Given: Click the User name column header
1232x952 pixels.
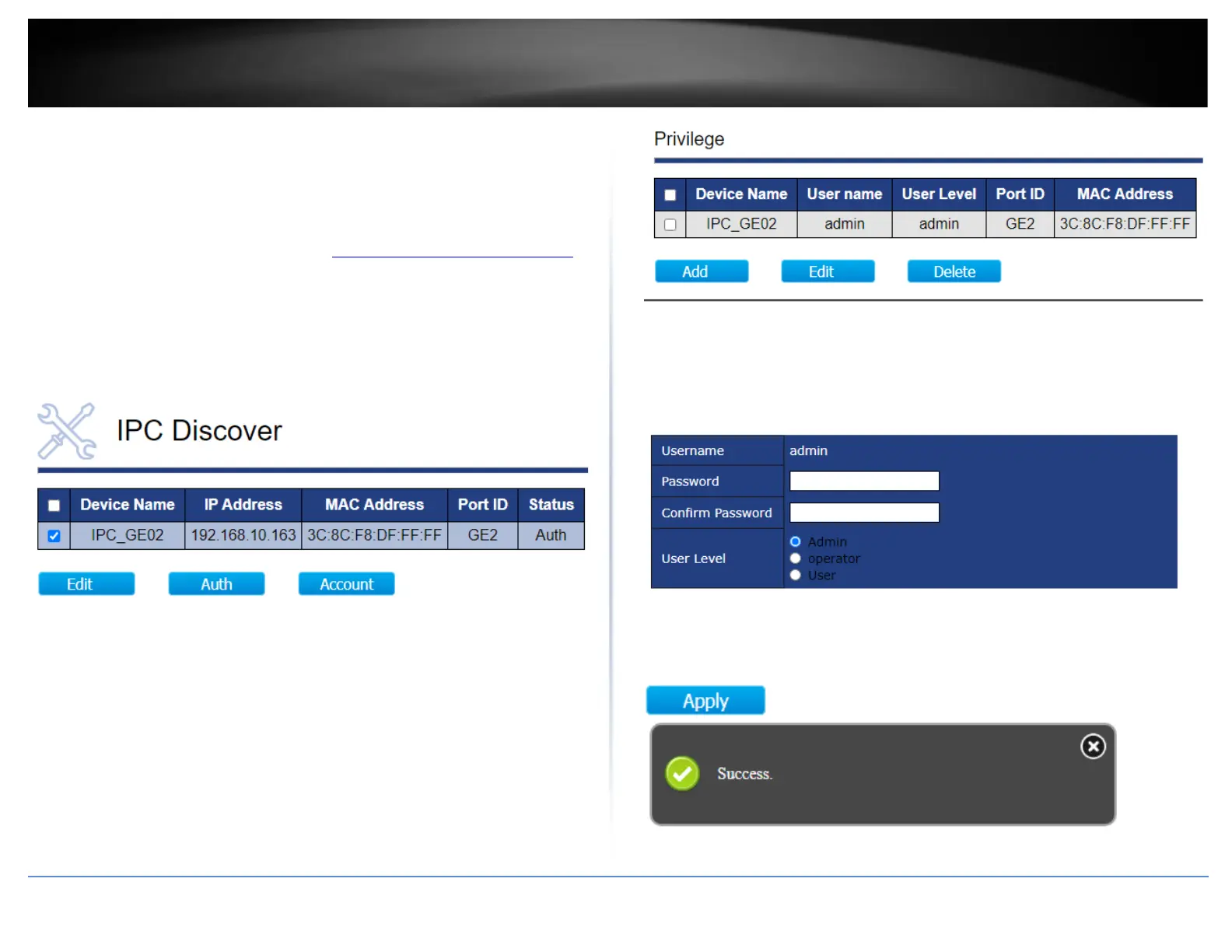Looking at the screenshot, I should pos(845,194).
